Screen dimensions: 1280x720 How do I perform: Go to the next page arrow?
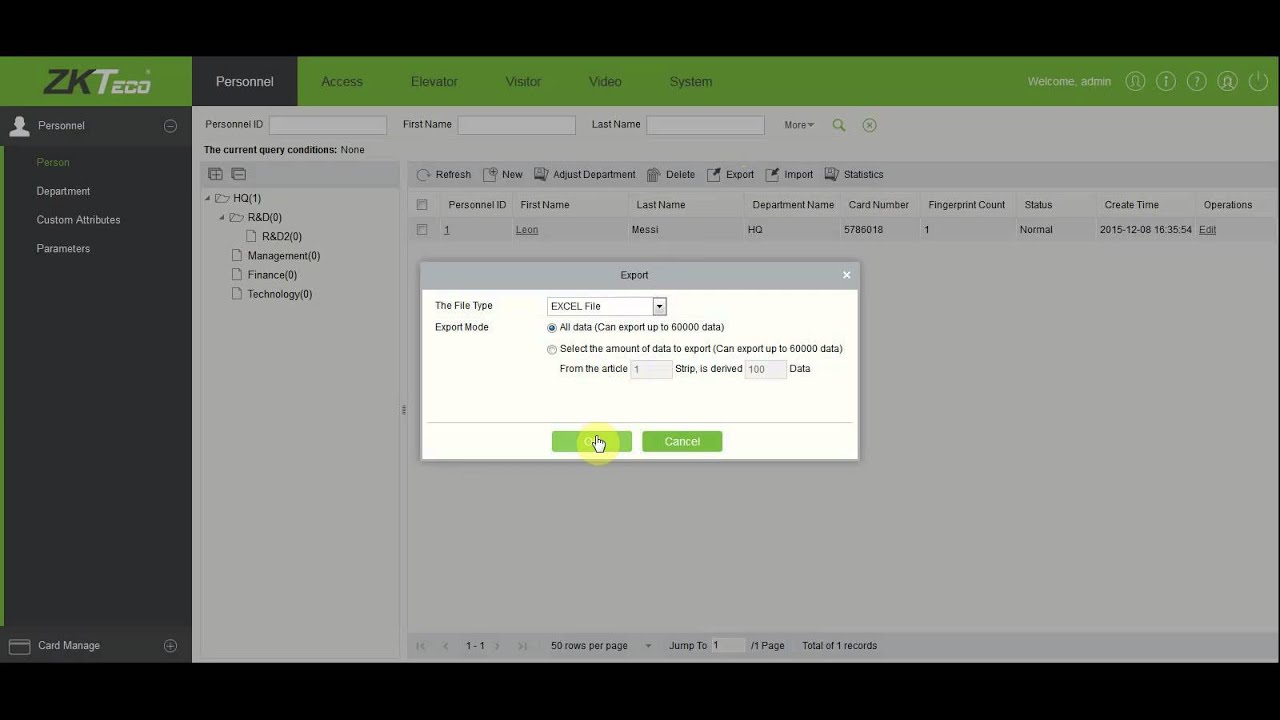tap(497, 646)
